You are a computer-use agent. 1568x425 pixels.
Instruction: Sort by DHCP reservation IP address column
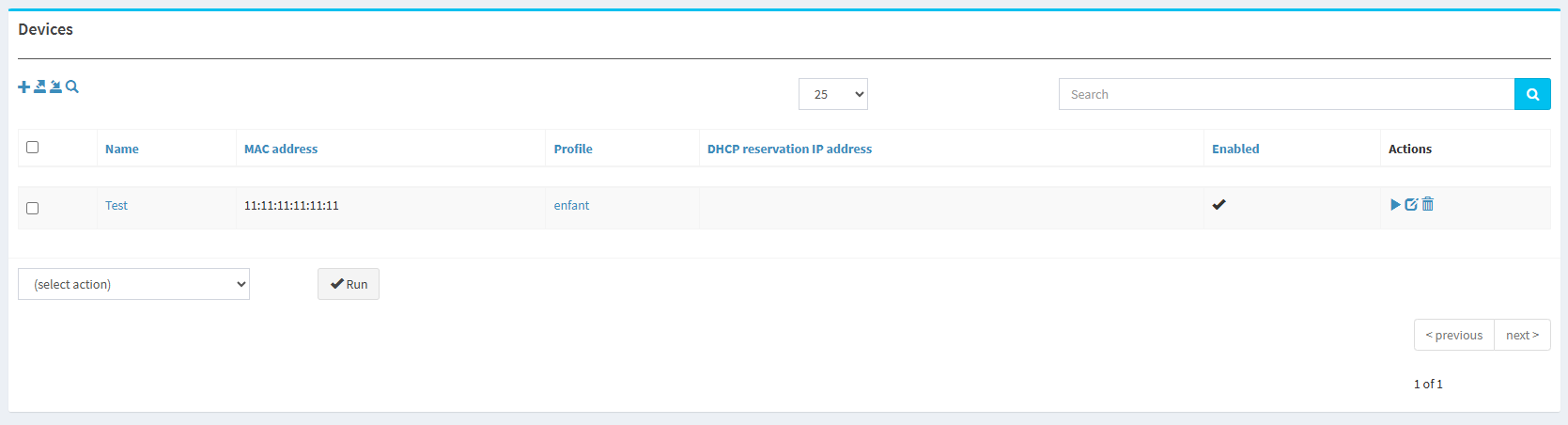click(x=789, y=149)
